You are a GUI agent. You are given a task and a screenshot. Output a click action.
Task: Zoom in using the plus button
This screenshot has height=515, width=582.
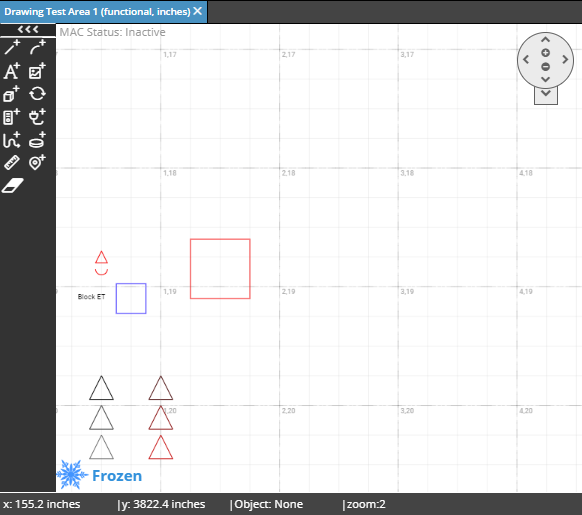point(545,53)
